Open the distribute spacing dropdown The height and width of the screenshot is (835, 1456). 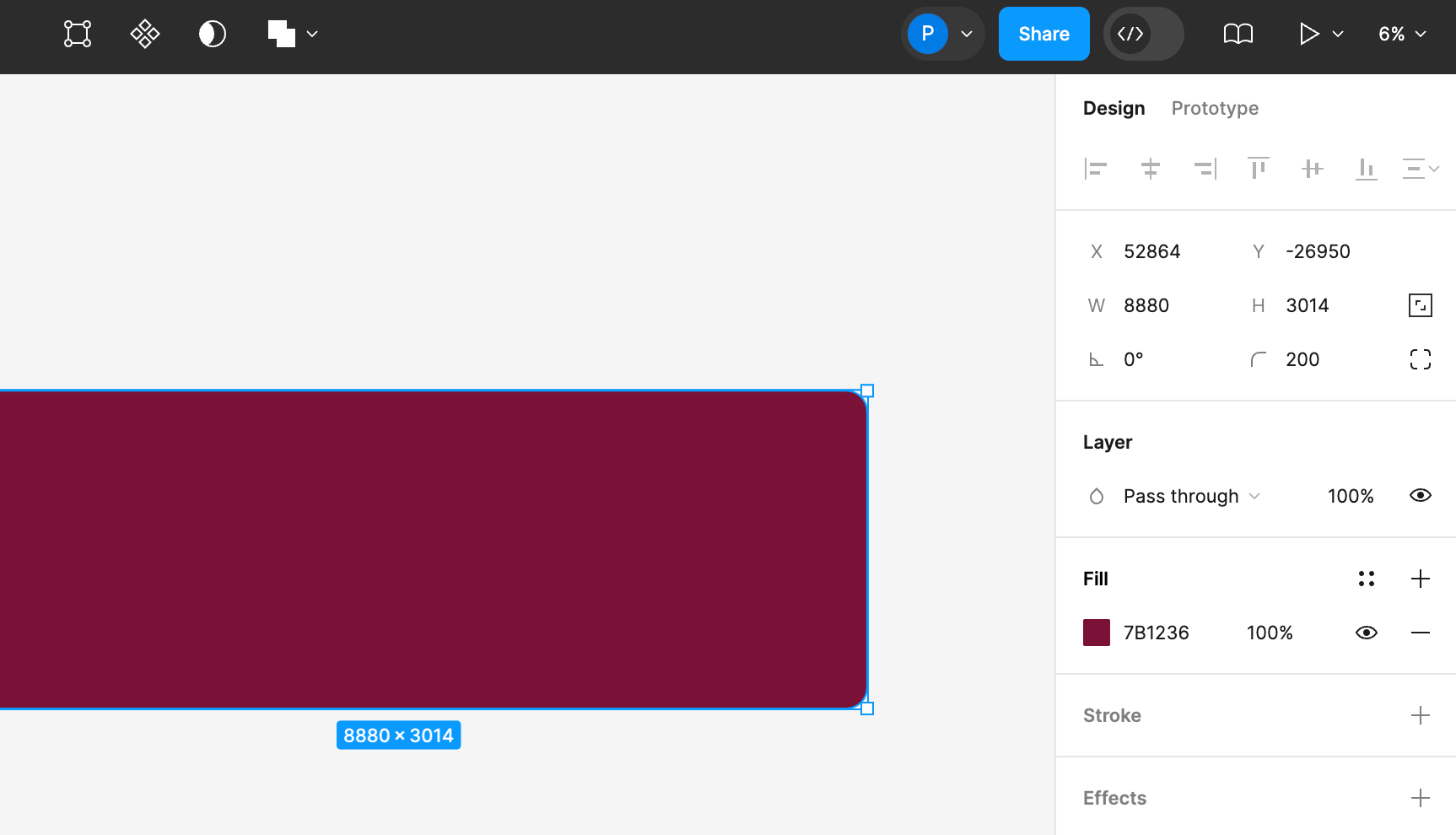pyautogui.click(x=1421, y=169)
